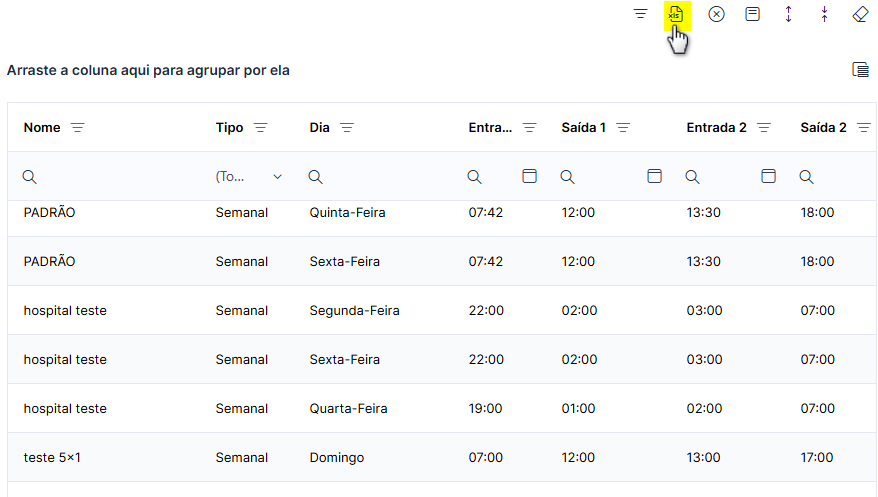Viewport: 878px width, 497px height.
Task: Open the Entrada 2 filter date picker icon
Action: [768, 176]
